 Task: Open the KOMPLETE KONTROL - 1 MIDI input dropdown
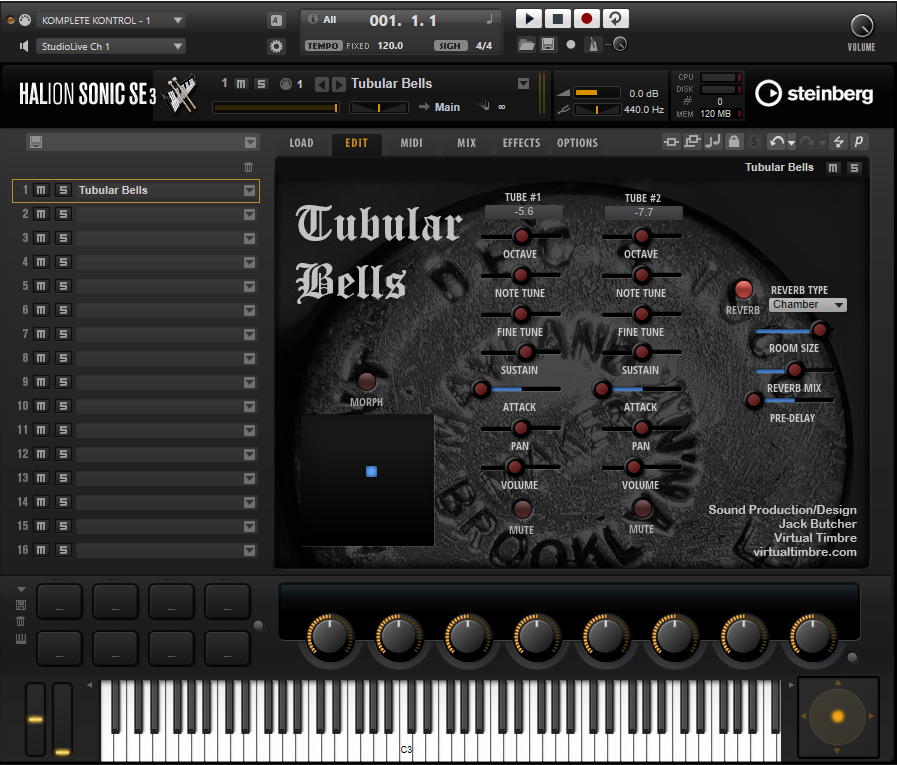[112, 21]
